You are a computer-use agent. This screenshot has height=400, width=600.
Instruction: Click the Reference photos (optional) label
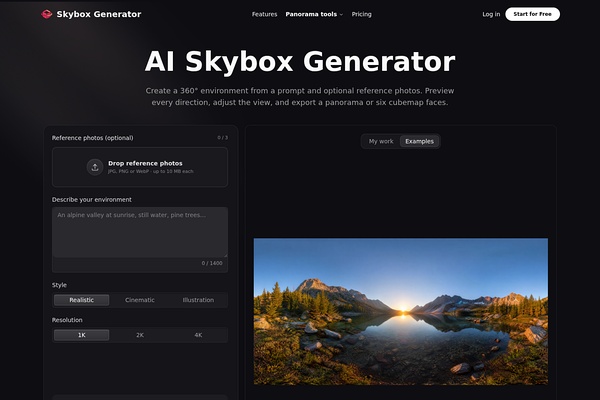point(93,138)
